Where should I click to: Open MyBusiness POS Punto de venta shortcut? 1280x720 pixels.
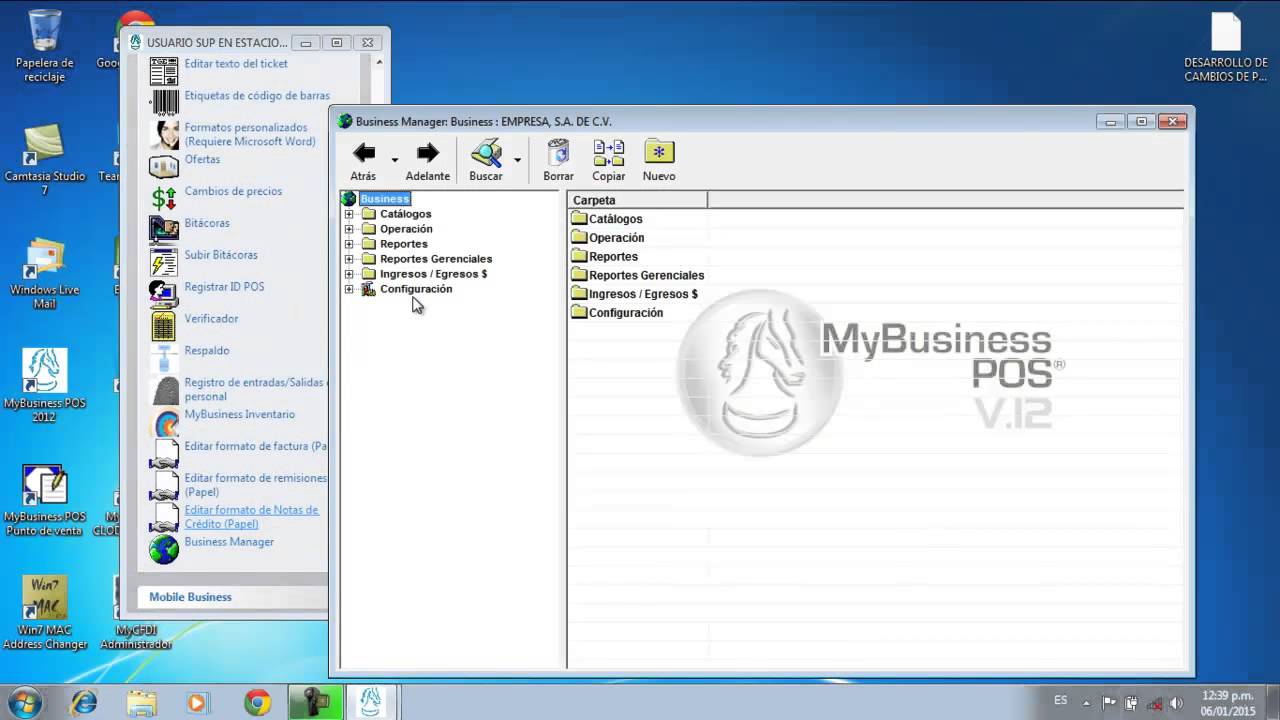click(x=44, y=501)
